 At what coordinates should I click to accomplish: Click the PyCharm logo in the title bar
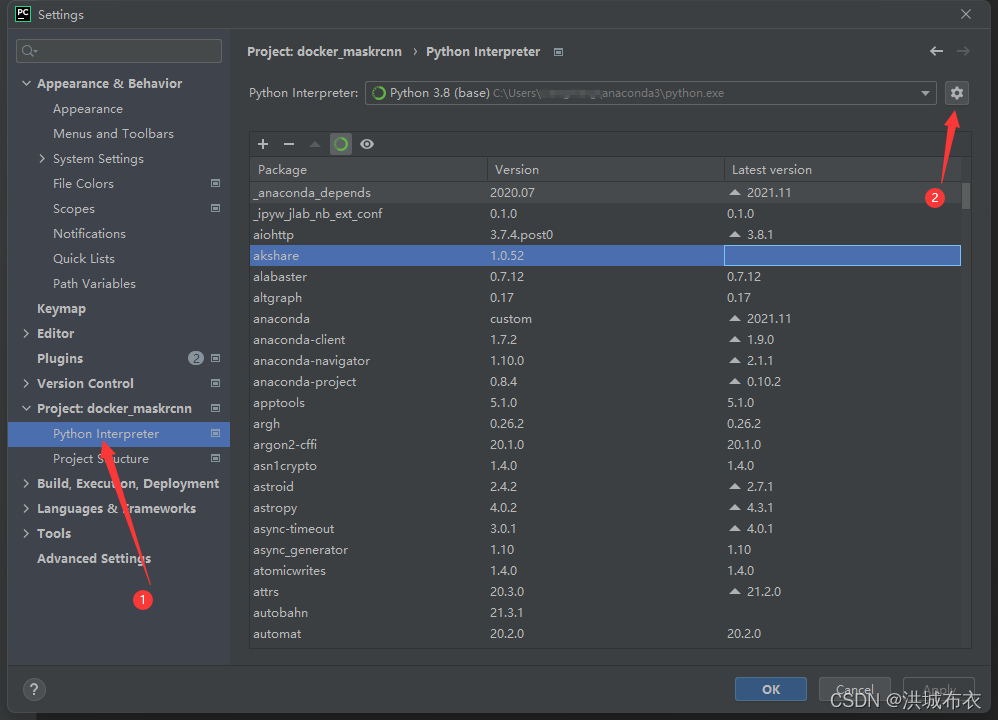(x=23, y=14)
